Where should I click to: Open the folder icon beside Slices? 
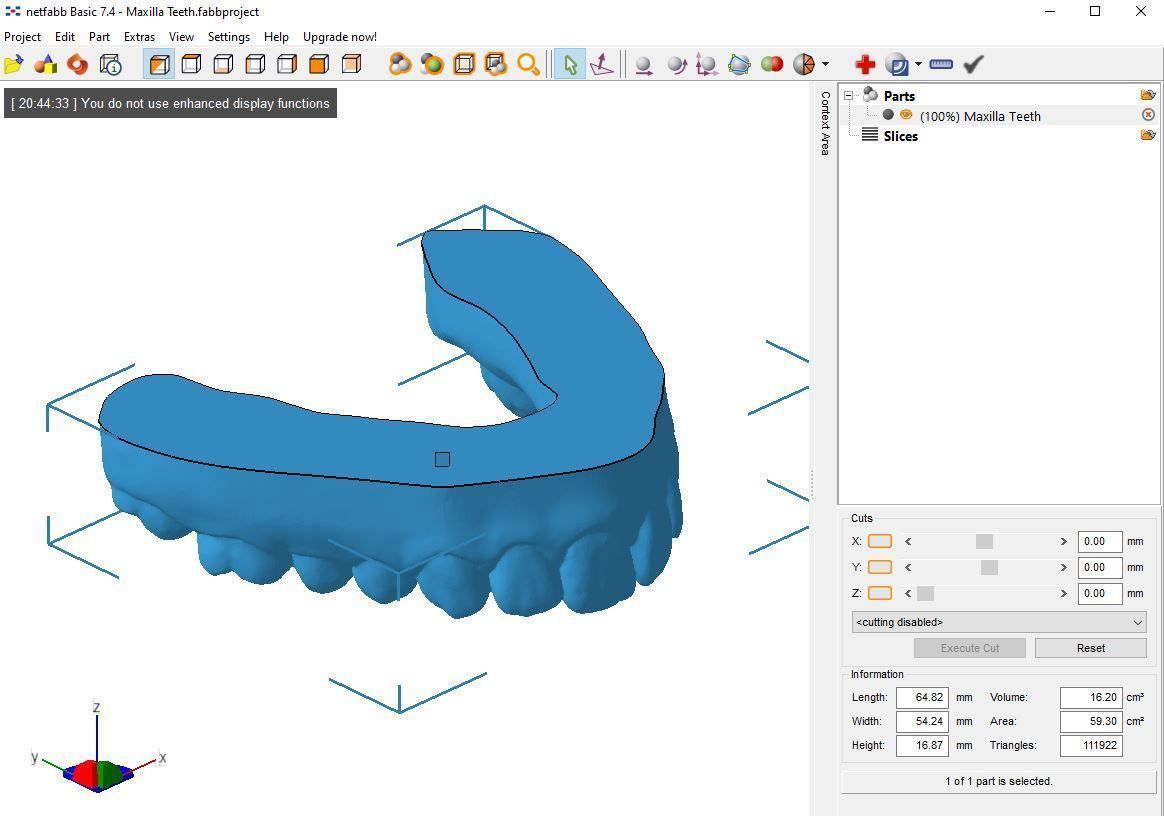pyautogui.click(x=1148, y=135)
